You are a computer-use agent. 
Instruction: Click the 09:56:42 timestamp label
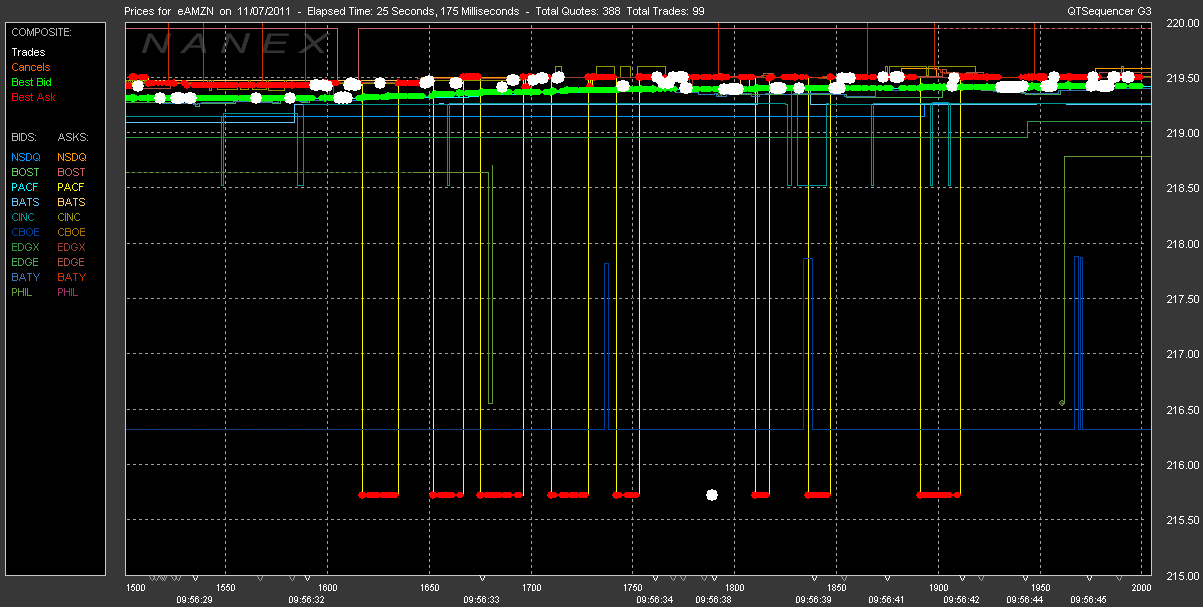961,600
